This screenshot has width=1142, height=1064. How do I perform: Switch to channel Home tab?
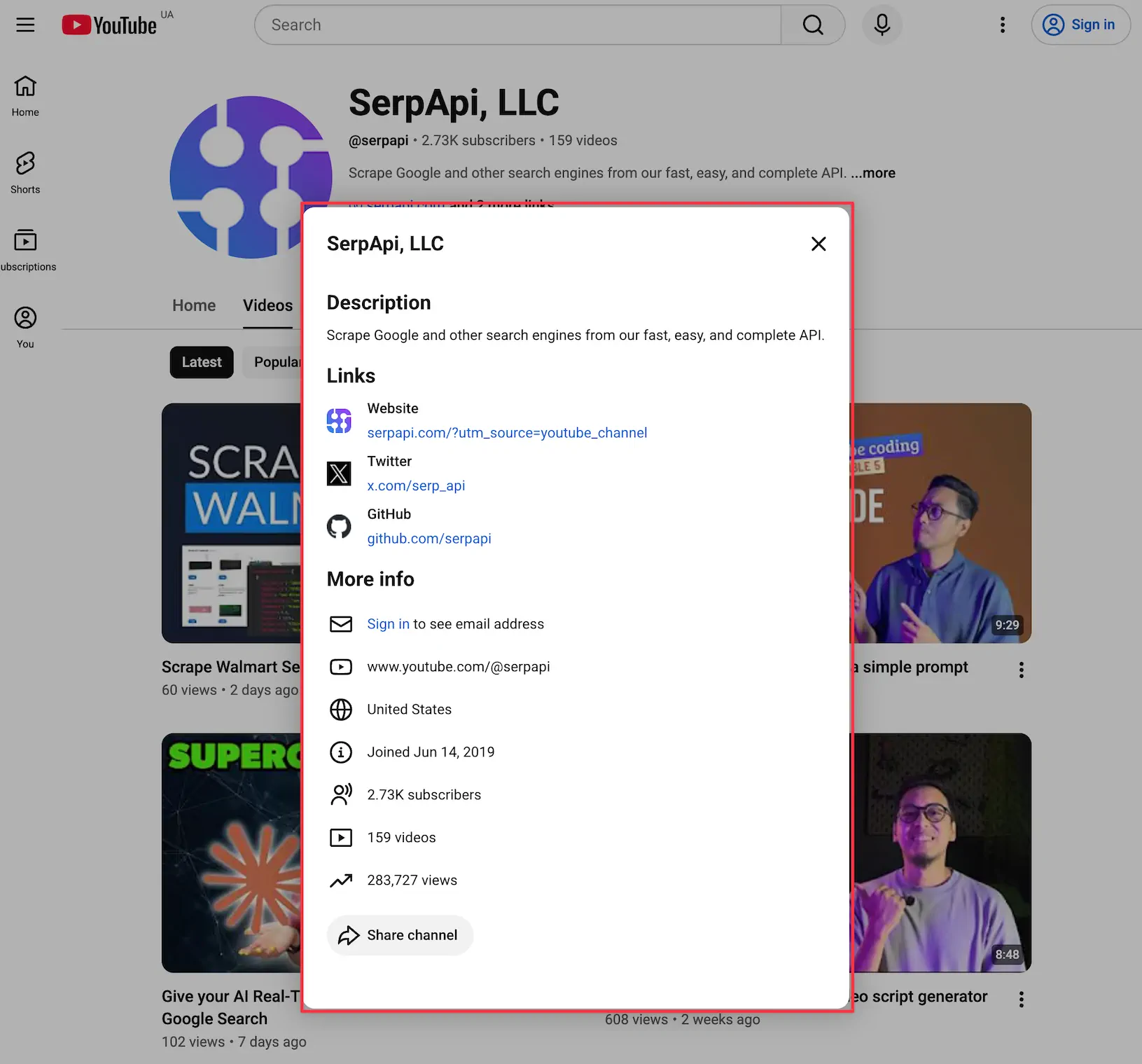pyautogui.click(x=194, y=305)
